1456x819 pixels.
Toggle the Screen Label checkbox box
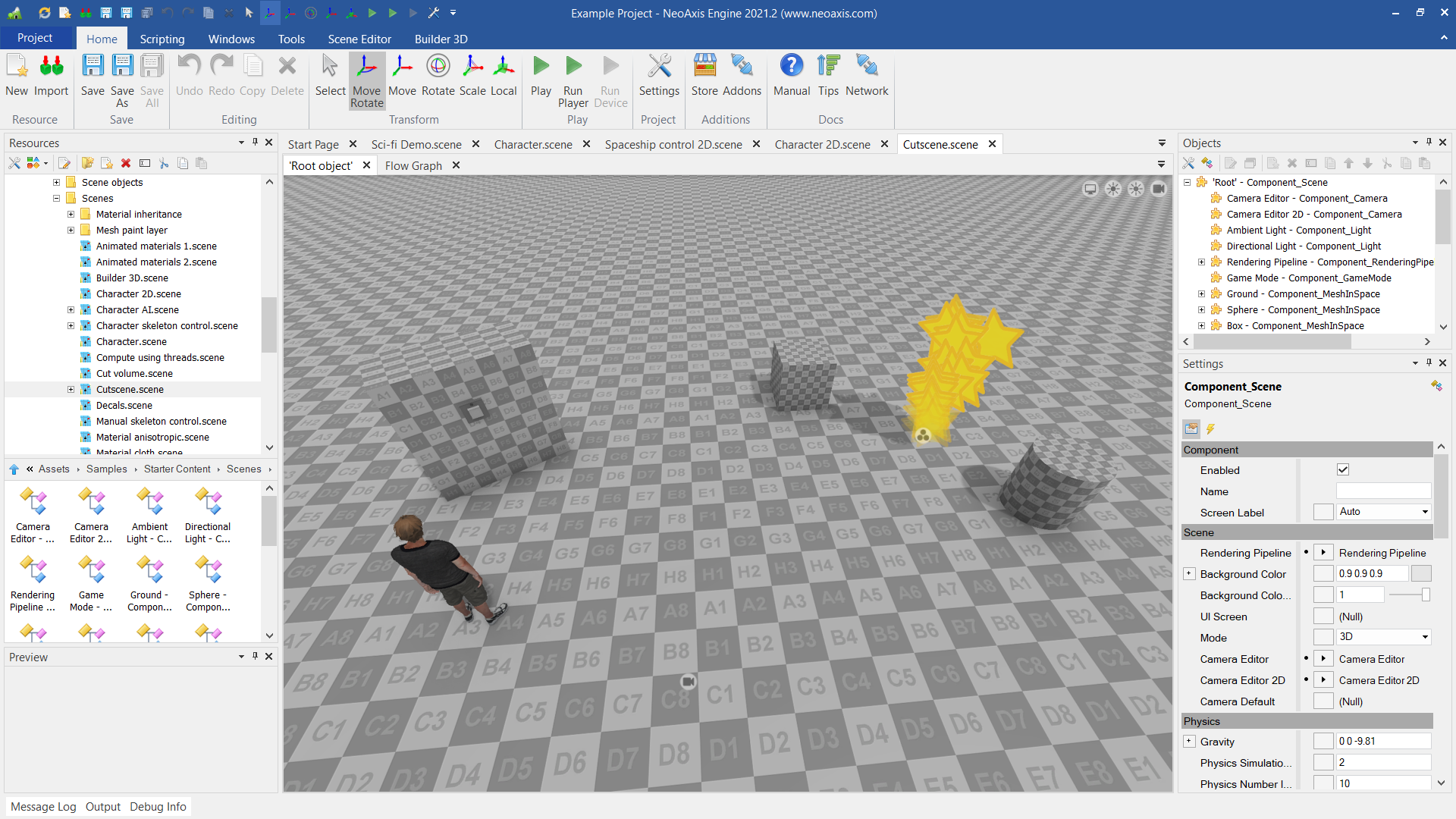[1323, 513]
